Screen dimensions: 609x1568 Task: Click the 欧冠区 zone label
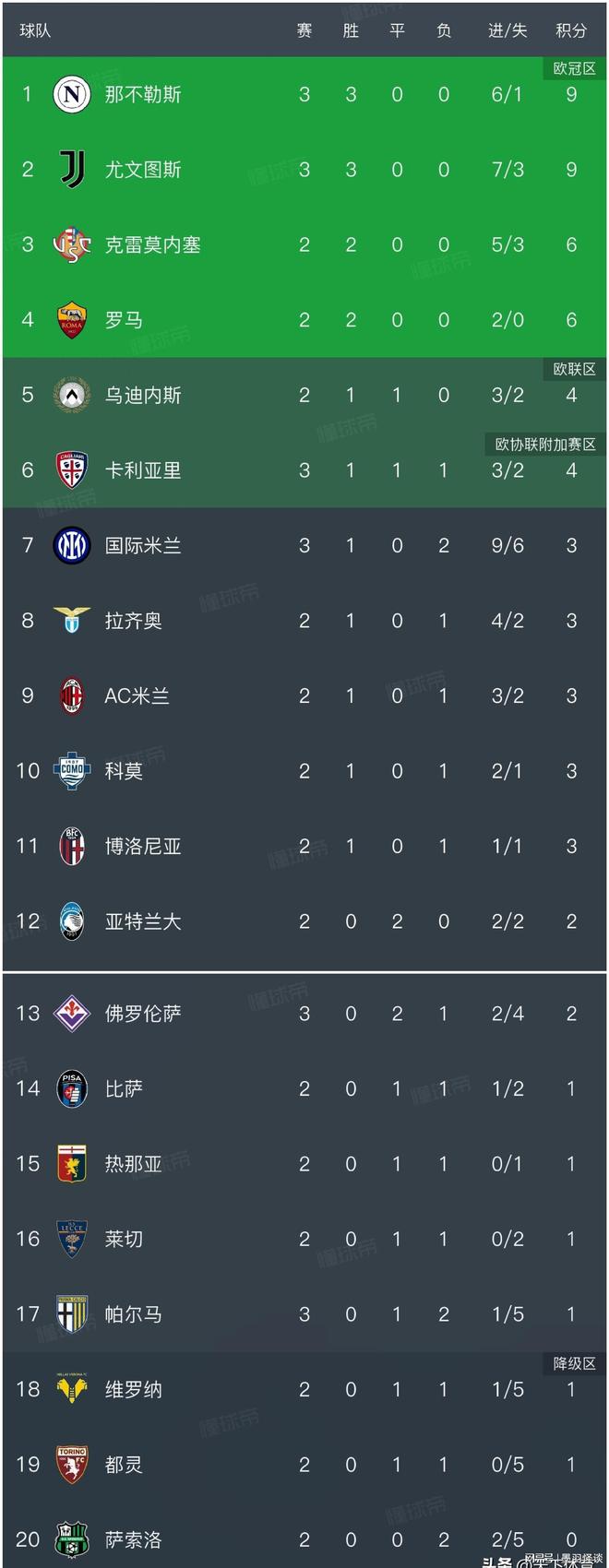(574, 69)
